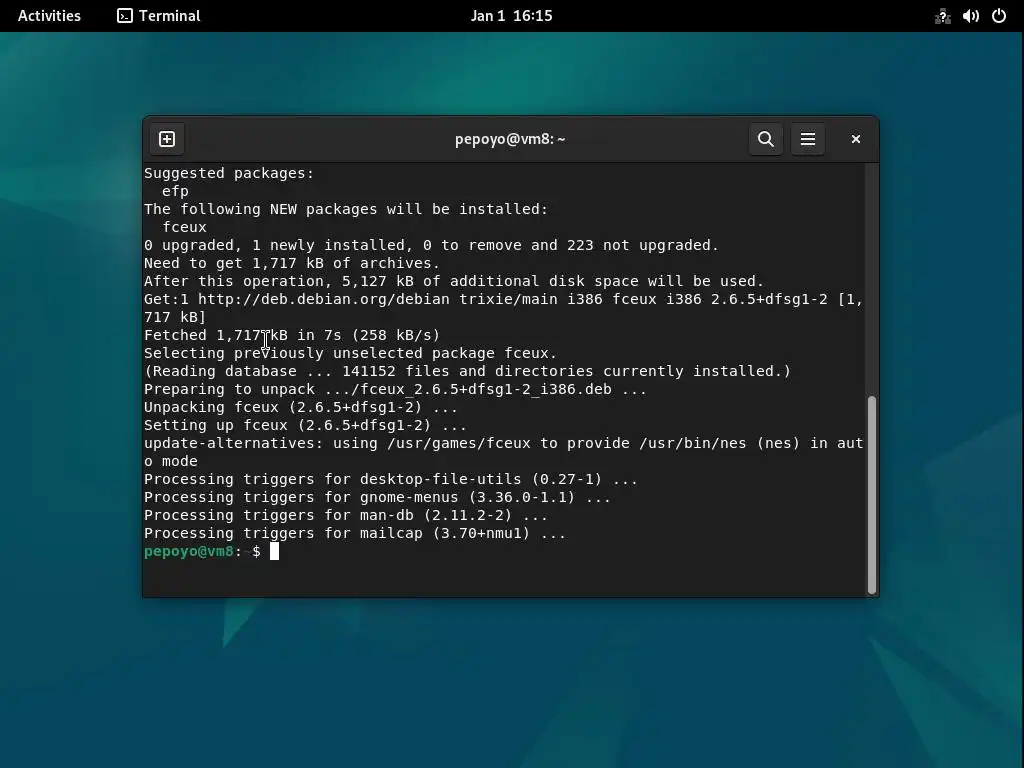Viewport: 1024px width, 768px height.
Task: Open the terminal search tool
Action: pyautogui.click(x=765, y=139)
